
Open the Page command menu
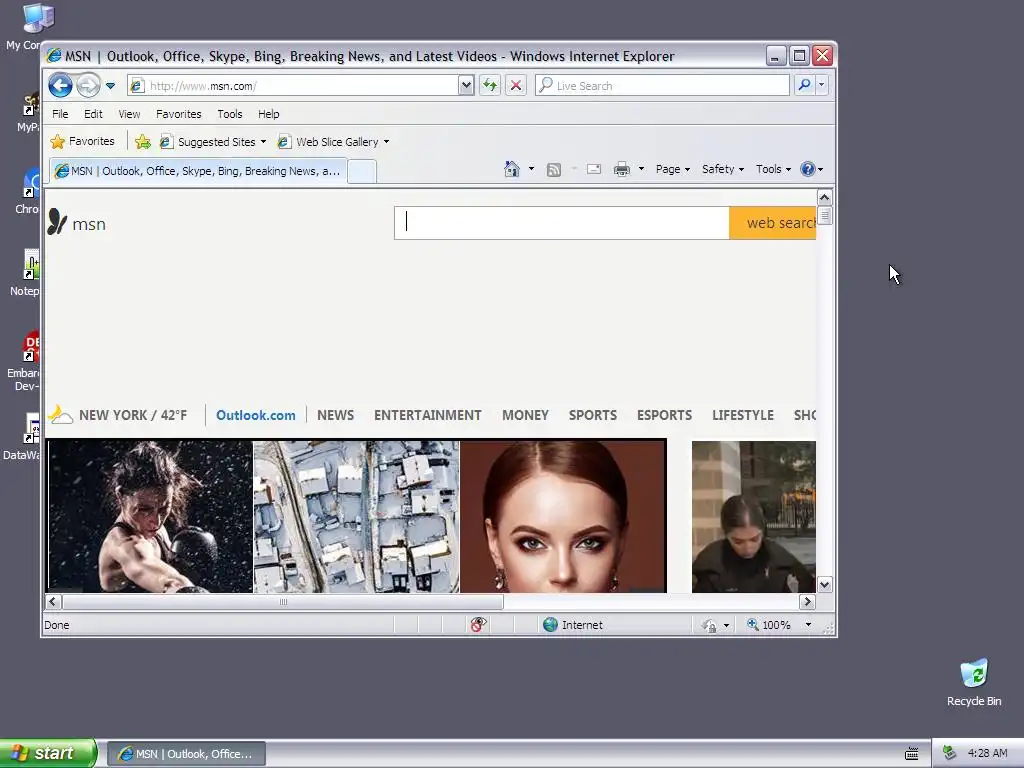(673, 169)
